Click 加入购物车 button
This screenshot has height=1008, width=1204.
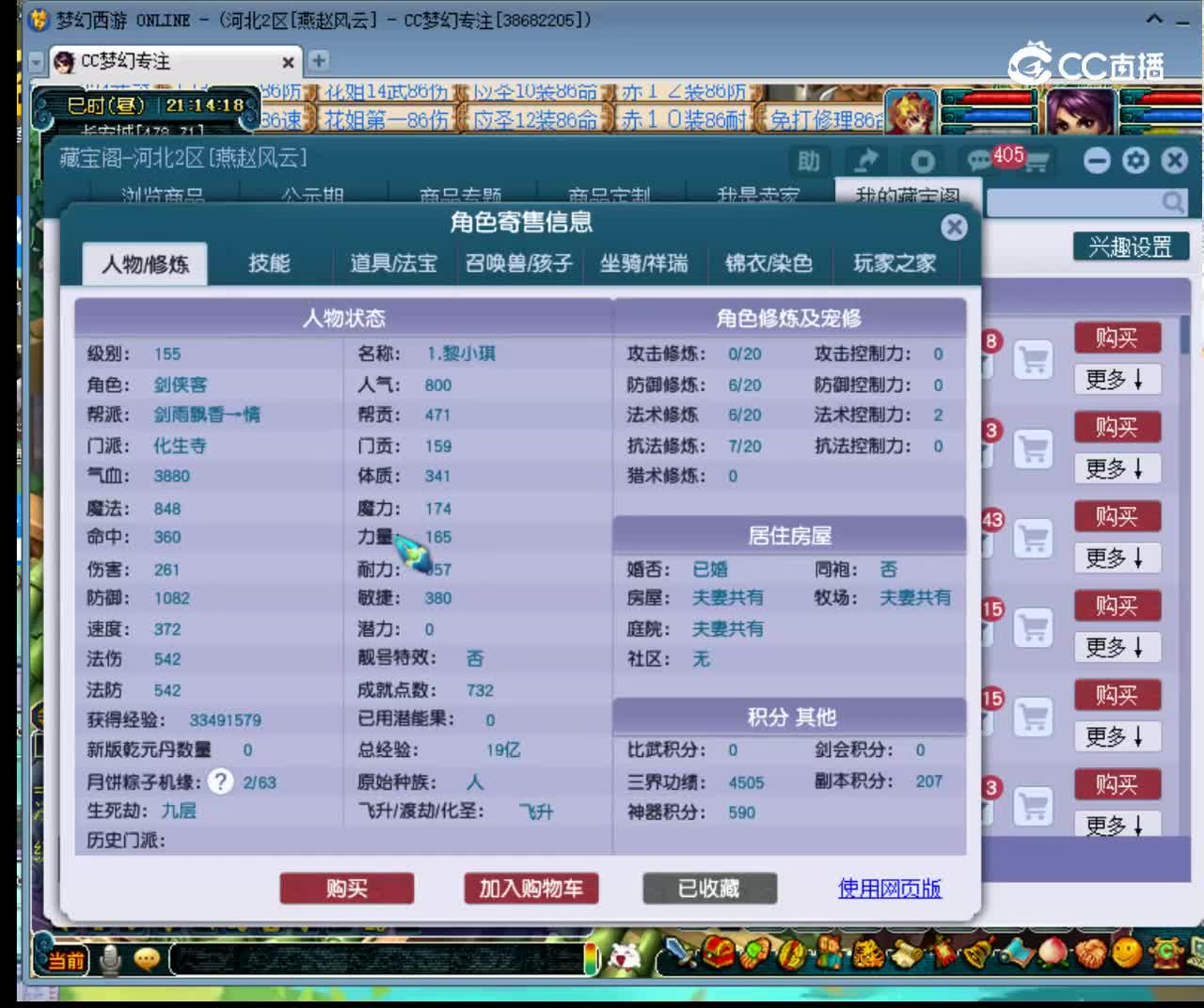coord(531,889)
